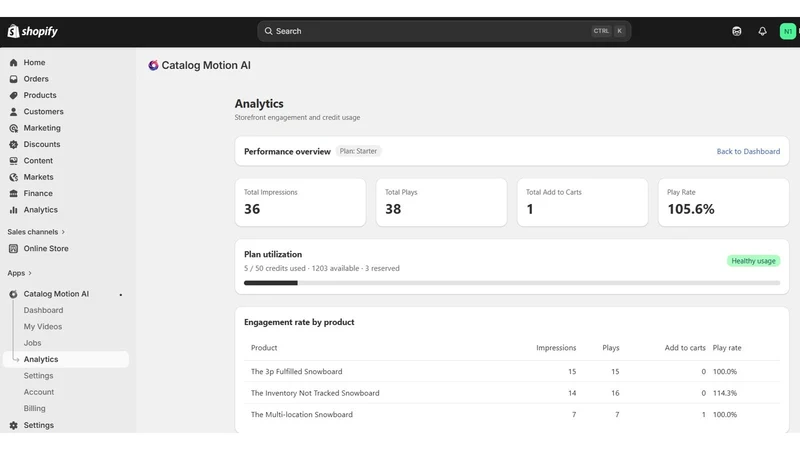
Task: Click the Add to carts column header
Action: click(685, 347)
